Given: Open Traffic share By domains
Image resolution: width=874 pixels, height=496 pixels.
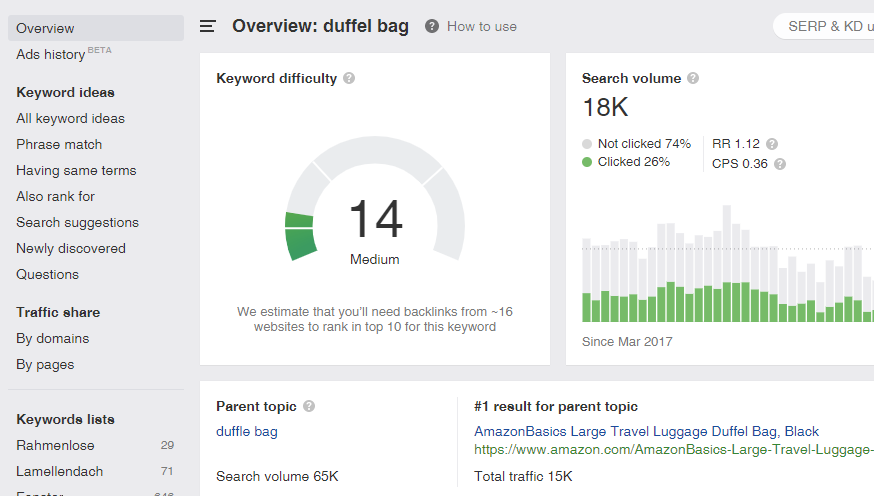Looking at the screenshot, I should point(52,338).
